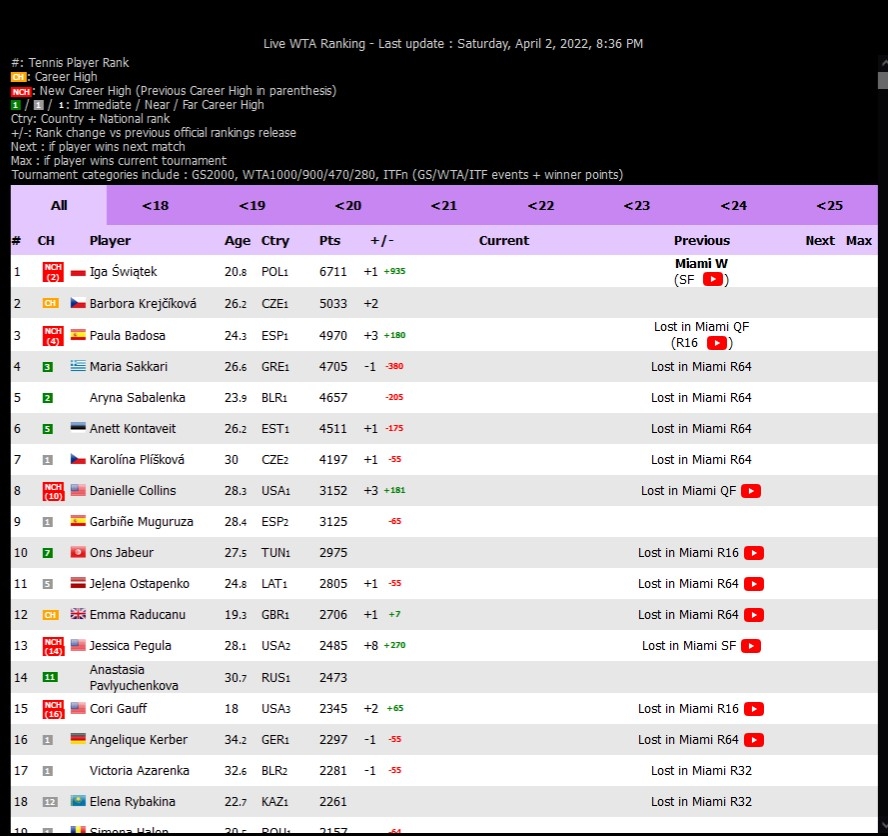This screenshot has width=888, height=836.
Task: Click the YouTube icon in Emma Raducanu's row
Action: point(754,615)
